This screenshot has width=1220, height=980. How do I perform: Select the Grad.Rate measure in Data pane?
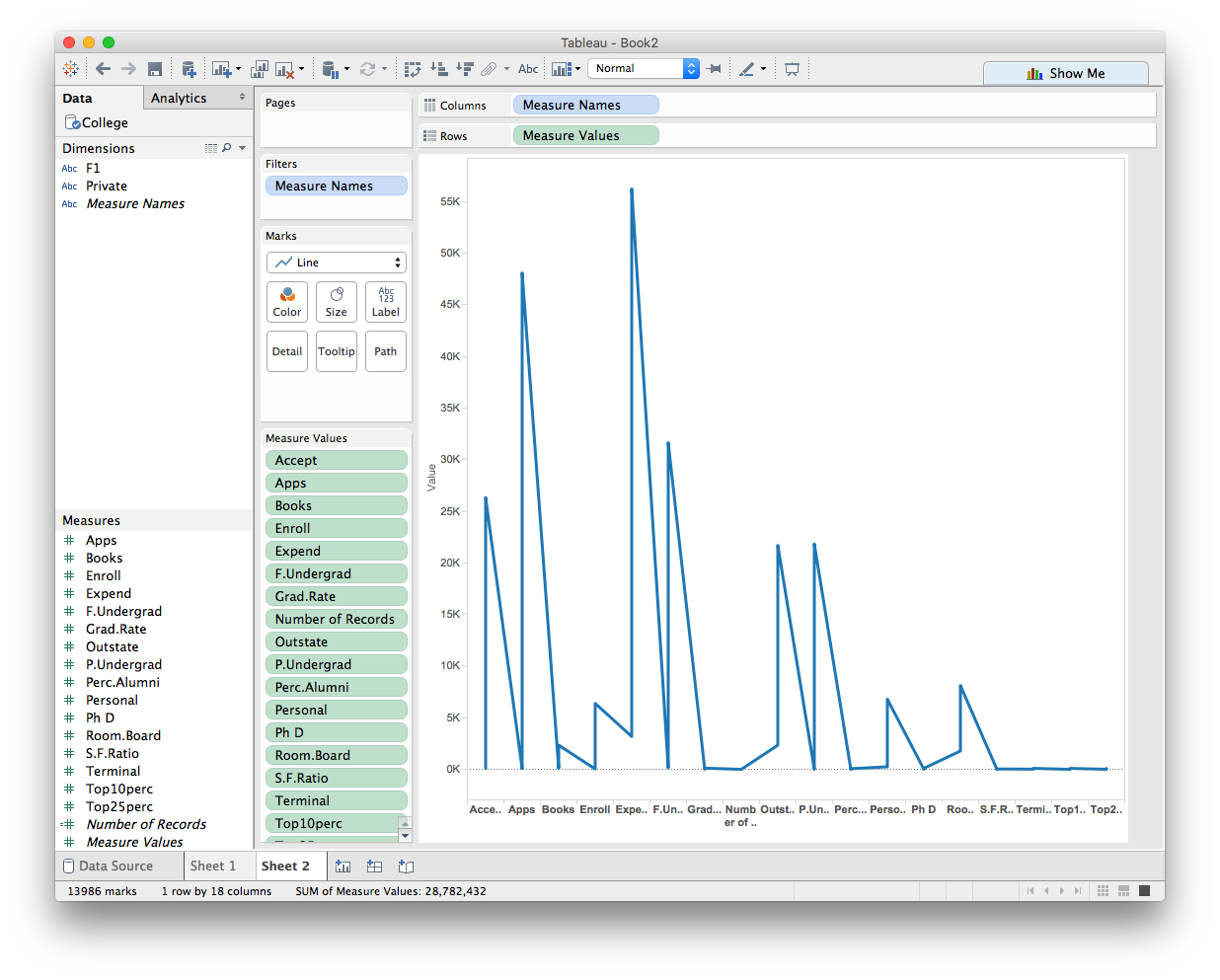pyautogui.click(x=115, y=629)
